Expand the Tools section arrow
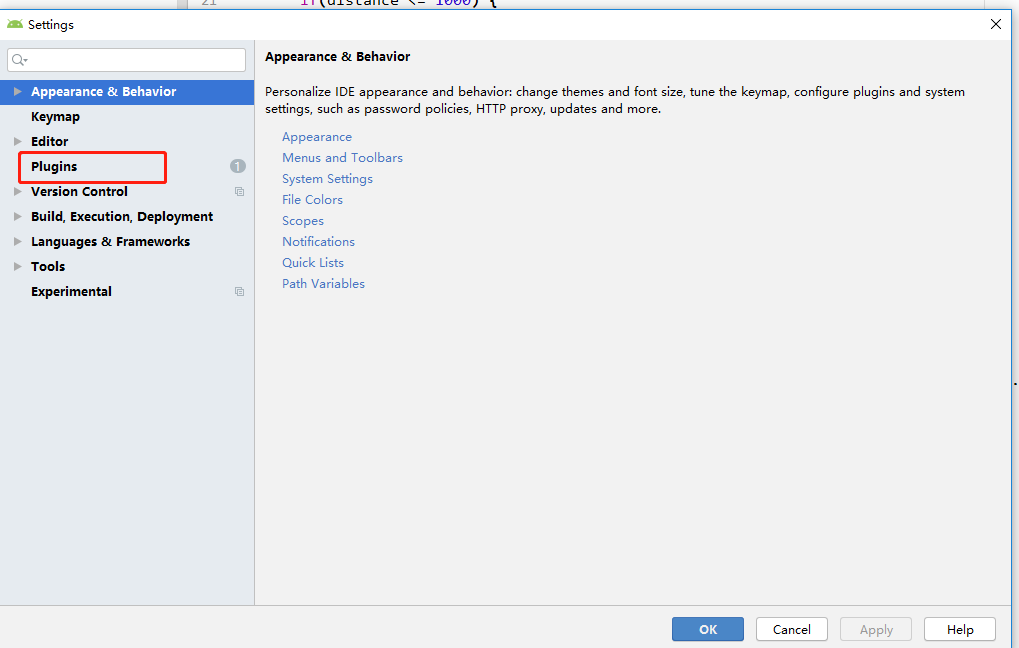 18,266
